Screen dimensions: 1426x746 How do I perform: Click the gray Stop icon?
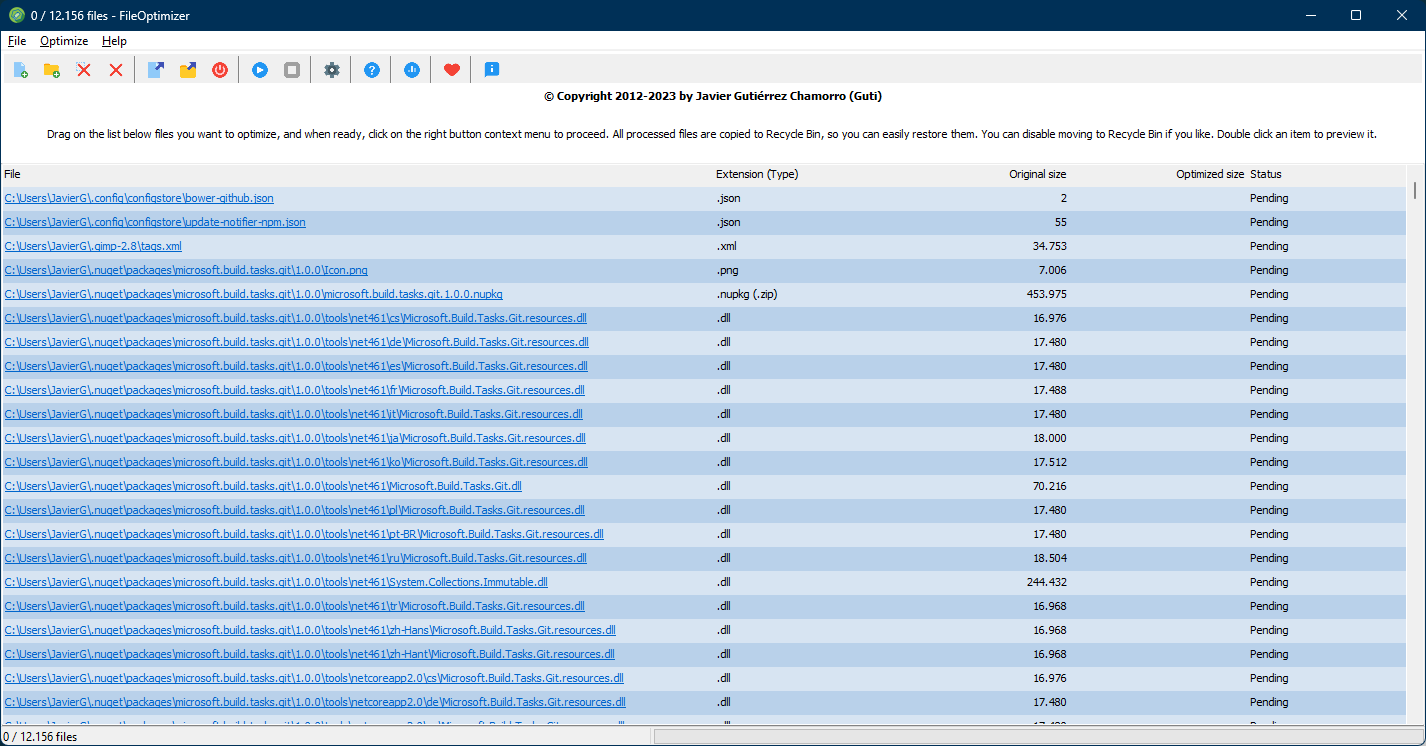pyautogui.click(x=291, y=69)
